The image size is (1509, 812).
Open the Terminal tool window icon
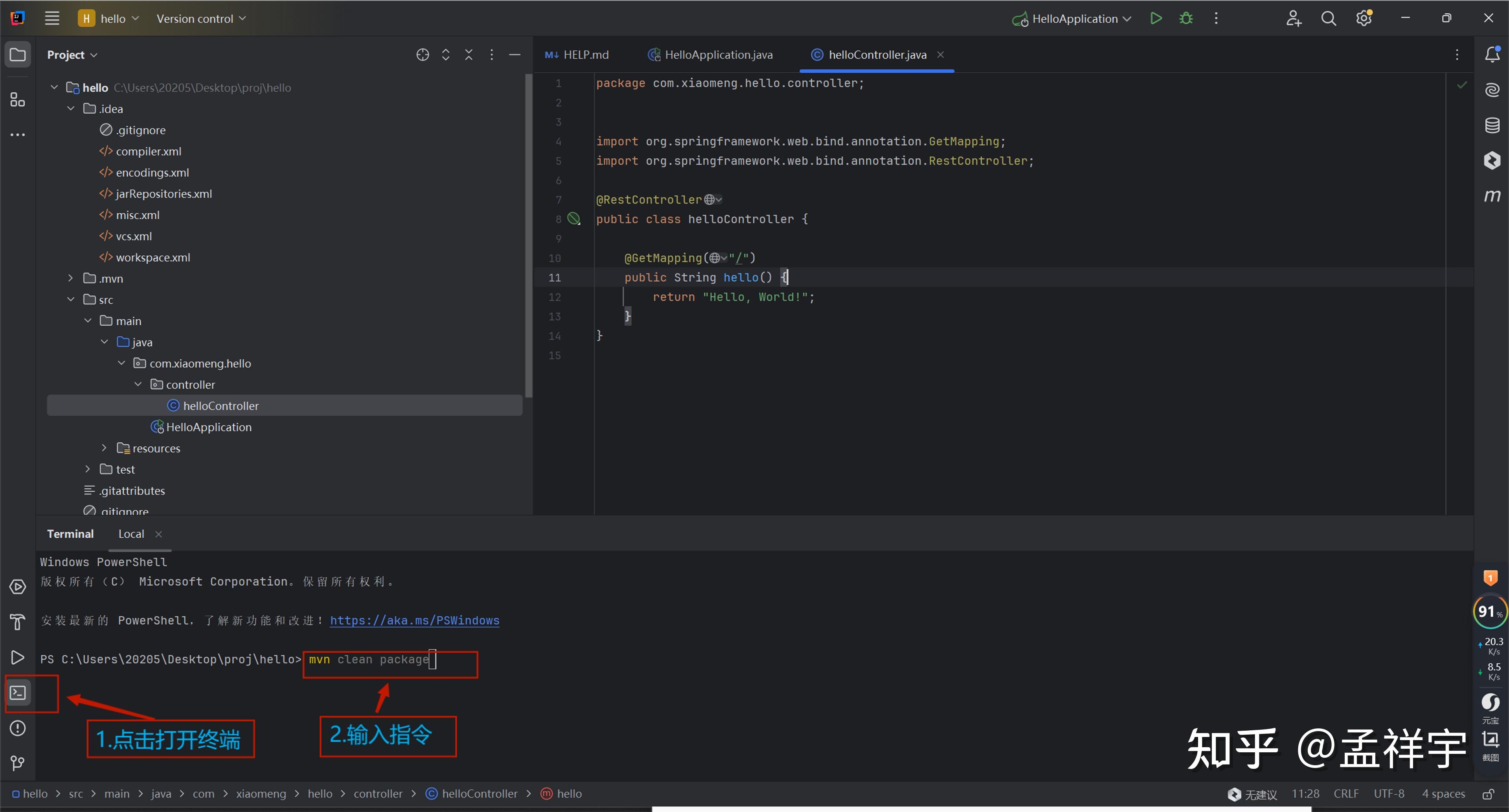[x=18, y=693]
